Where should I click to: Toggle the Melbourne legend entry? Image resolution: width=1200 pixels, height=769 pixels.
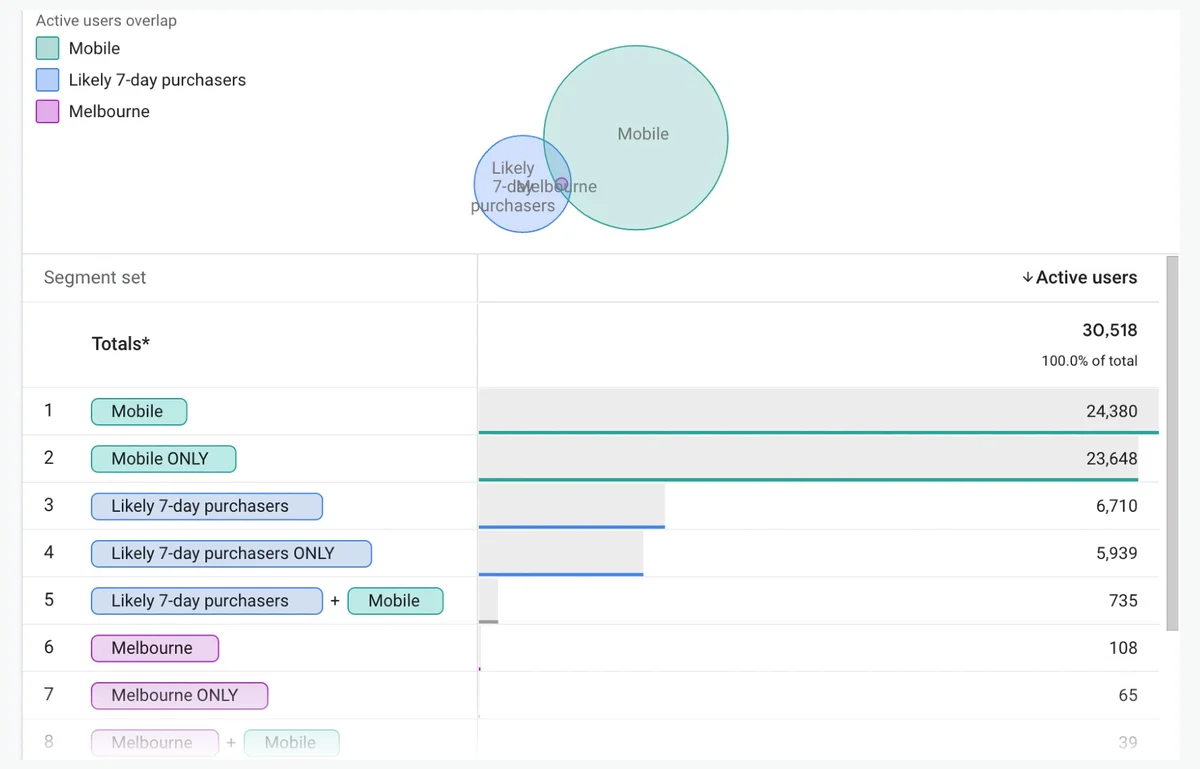tap(108, 111)
